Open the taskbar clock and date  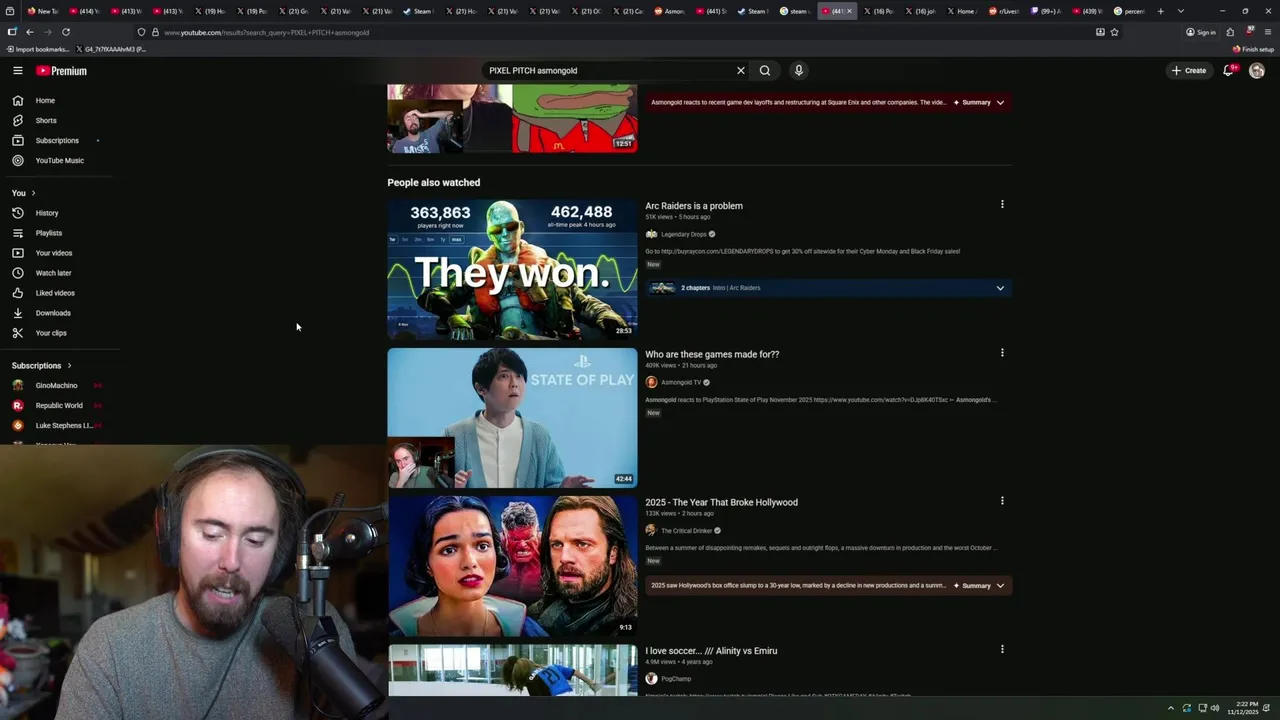[x=1245, y=708]
